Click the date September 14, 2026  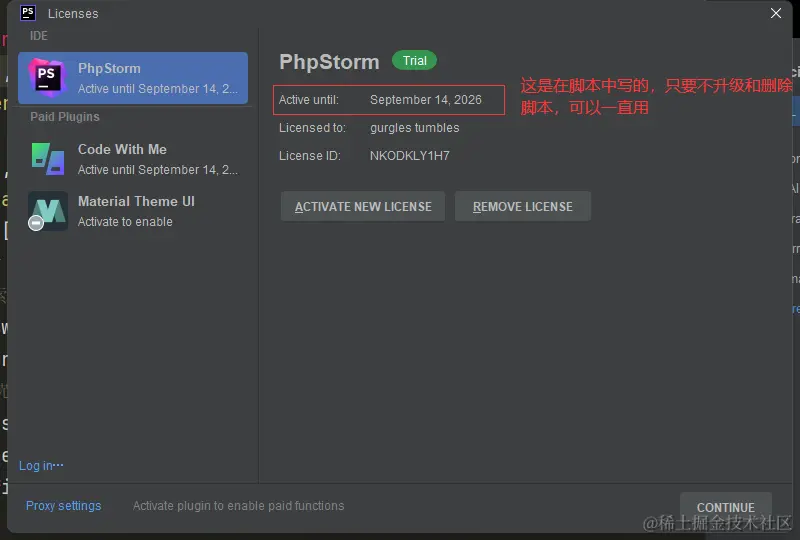(x=426, y=100)
